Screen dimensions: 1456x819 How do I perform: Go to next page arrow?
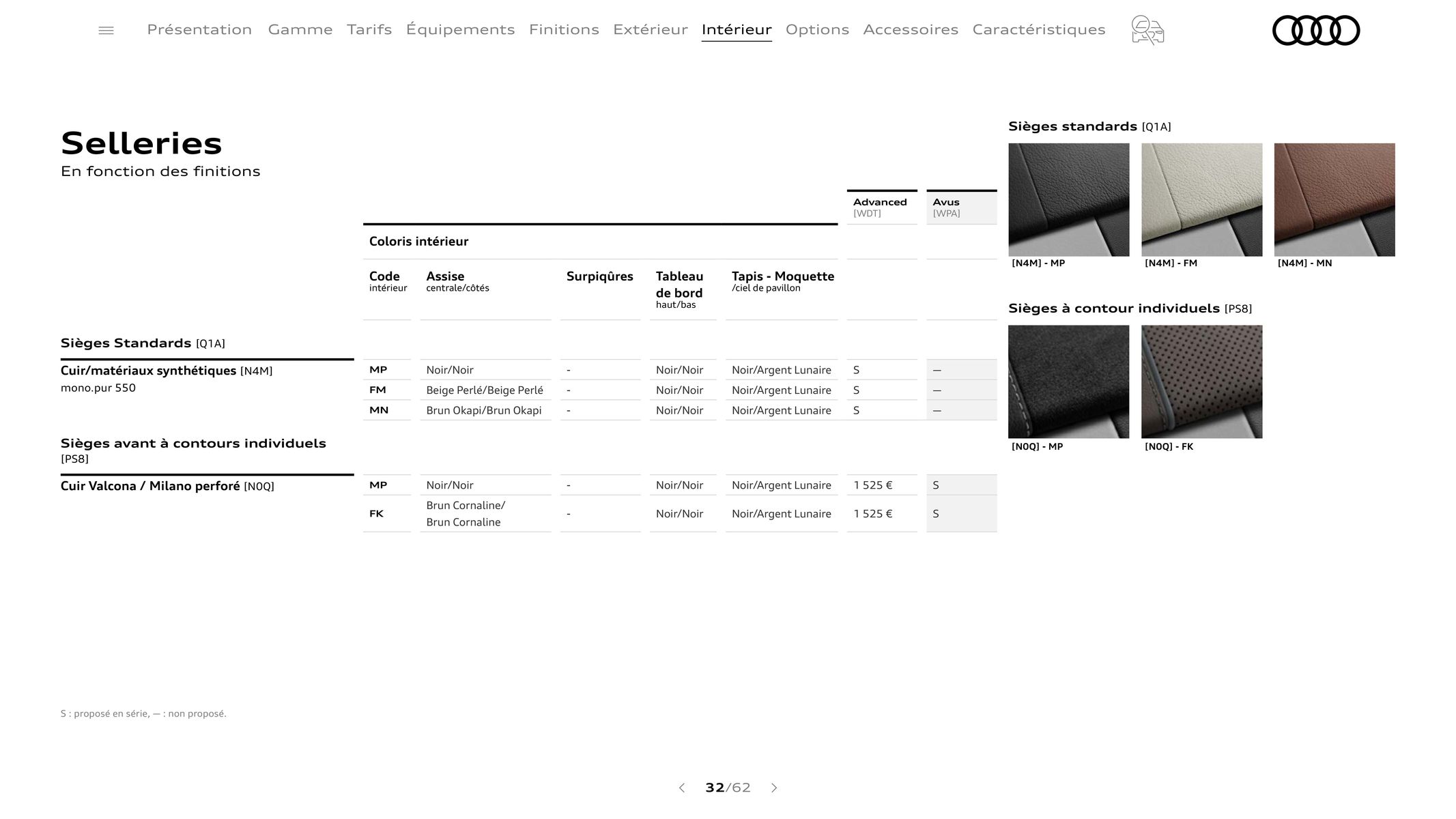coord(774,788)
